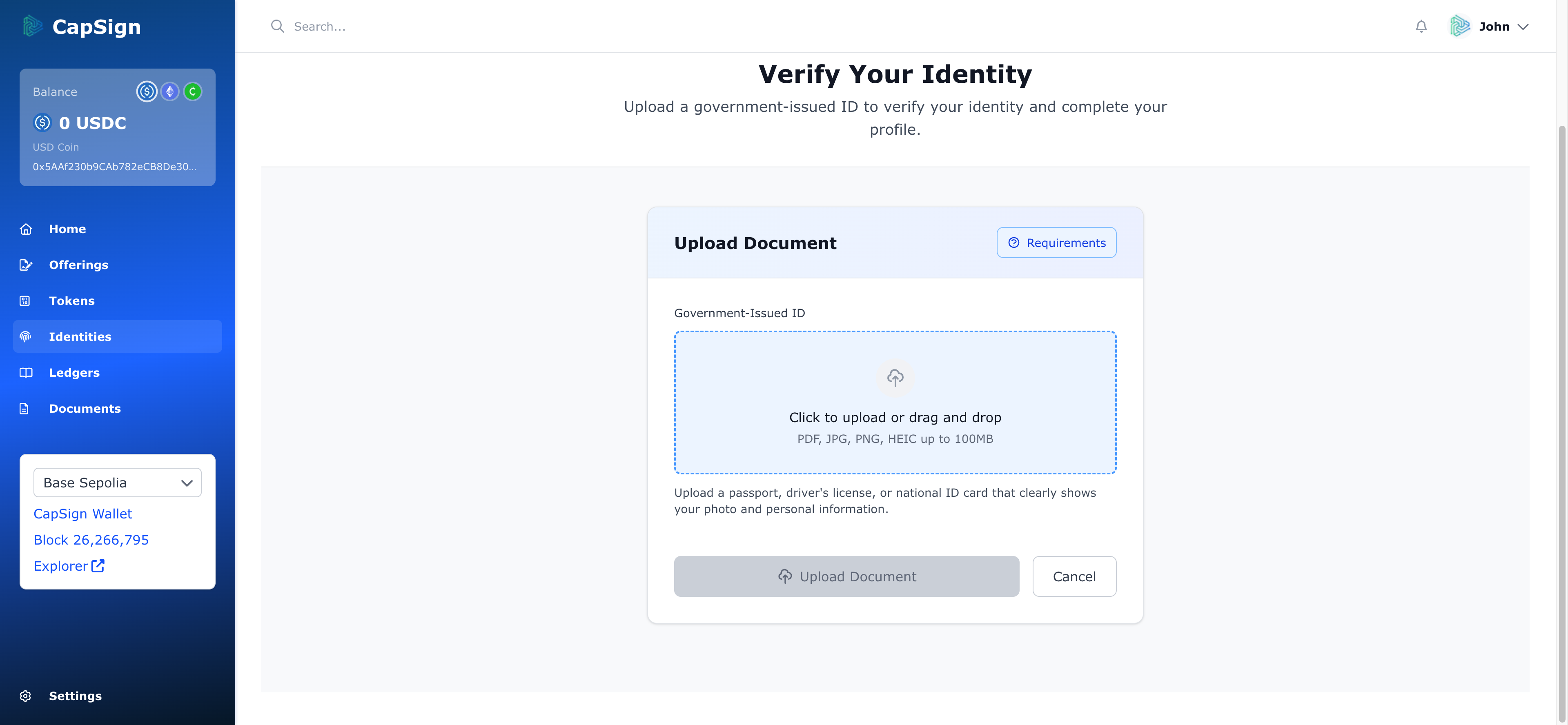Select the green coin balance icon
Viewport: 1568px width, 725px height.
pos(193,91)
